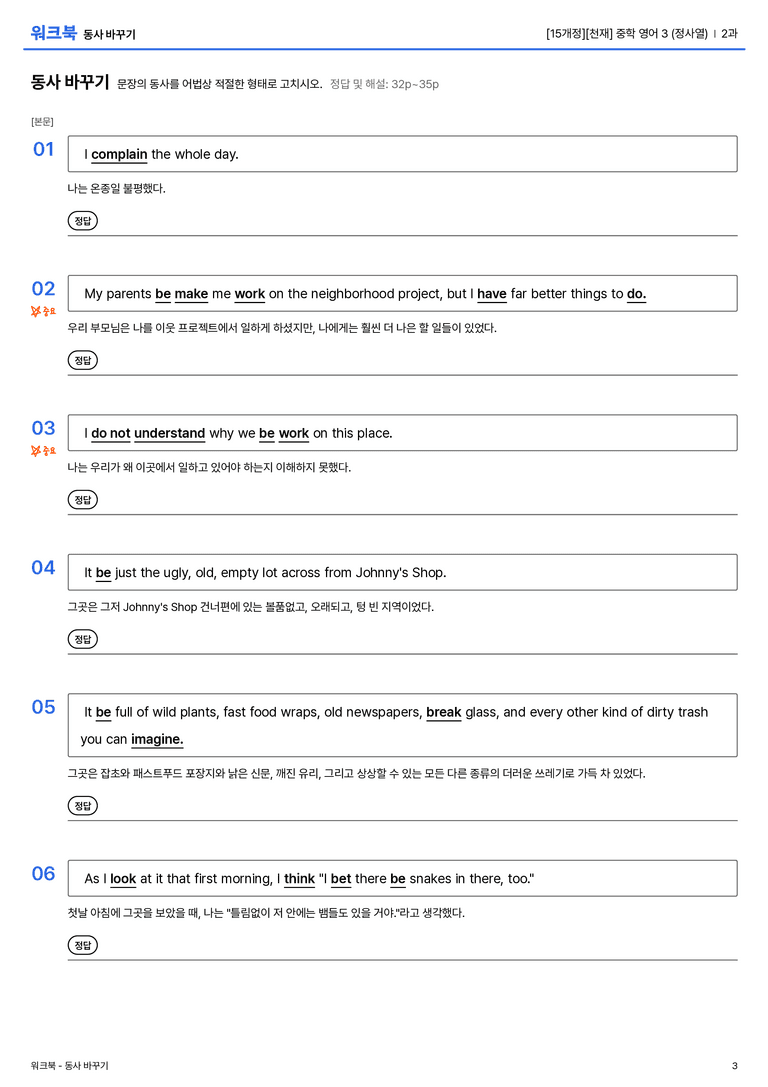Viewport: 768px width, 1087px height.
Task: Click the 정답 badge under question 01
Action: pyautogui.click(x=82, y=220)
